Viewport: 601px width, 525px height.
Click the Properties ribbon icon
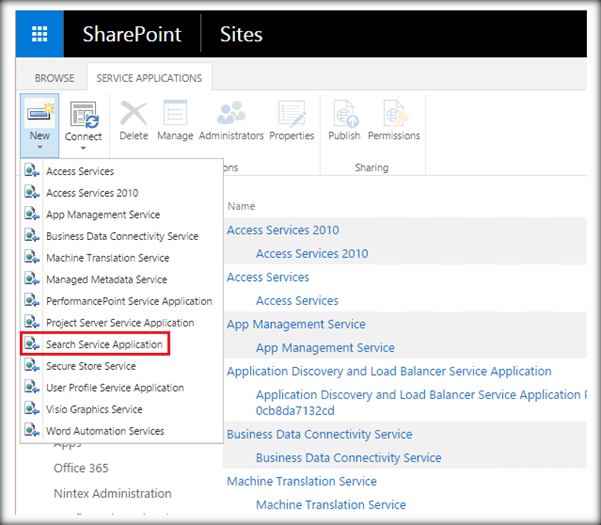pyautogui.click(x=291, y=115)
